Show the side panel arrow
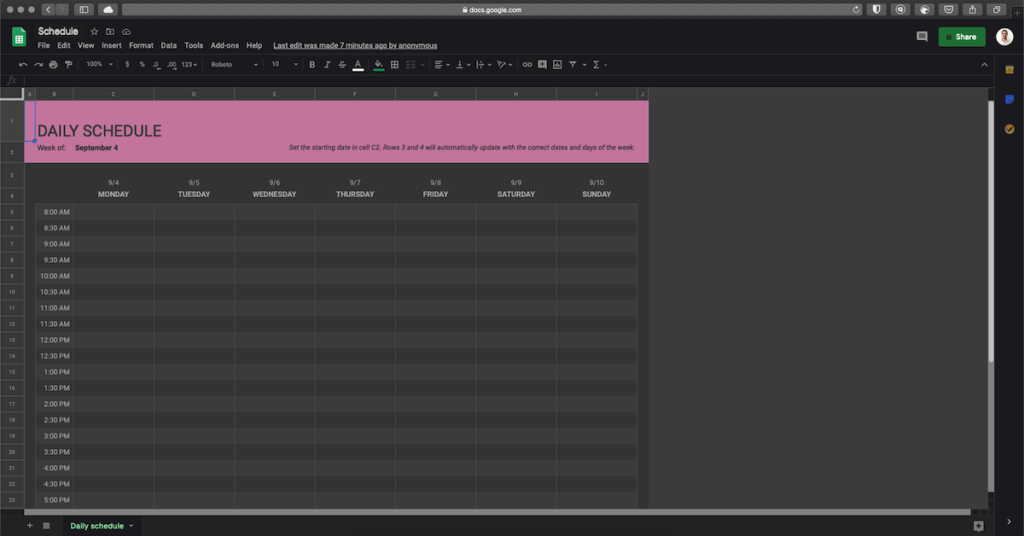 pyautogui.click(x=1009, y=522)
